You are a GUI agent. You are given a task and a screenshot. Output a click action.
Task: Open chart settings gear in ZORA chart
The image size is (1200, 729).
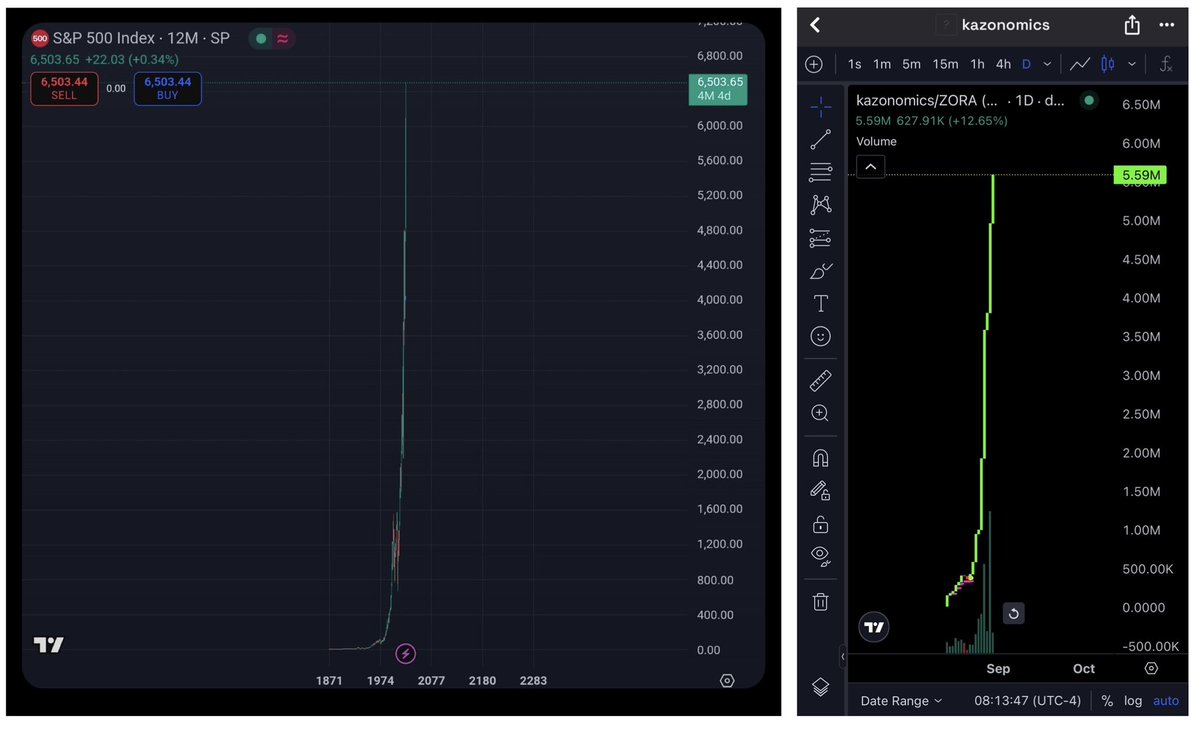point(1151,668)
